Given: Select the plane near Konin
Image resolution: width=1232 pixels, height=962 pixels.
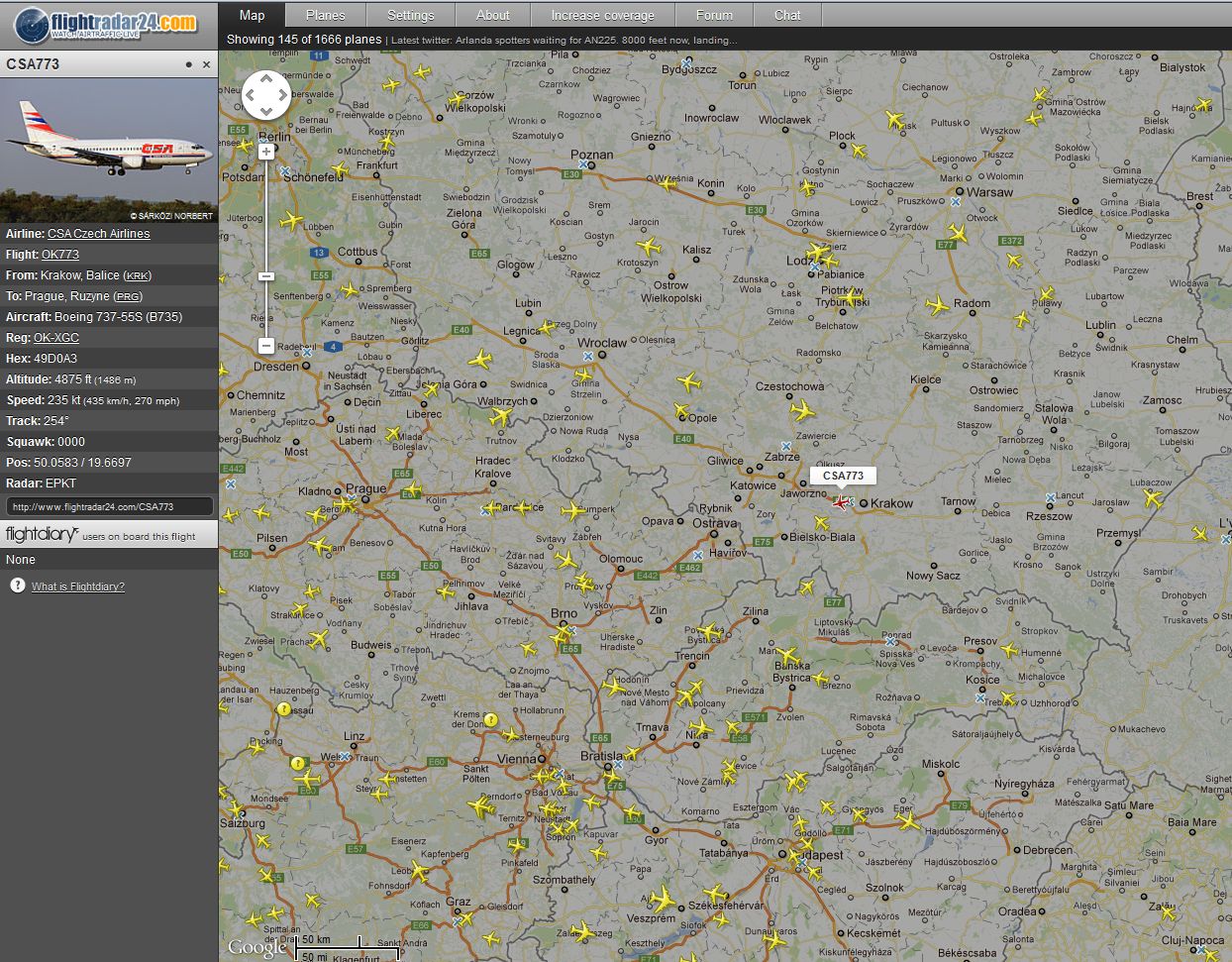Looking at the screenshot, I should point(668,183).
